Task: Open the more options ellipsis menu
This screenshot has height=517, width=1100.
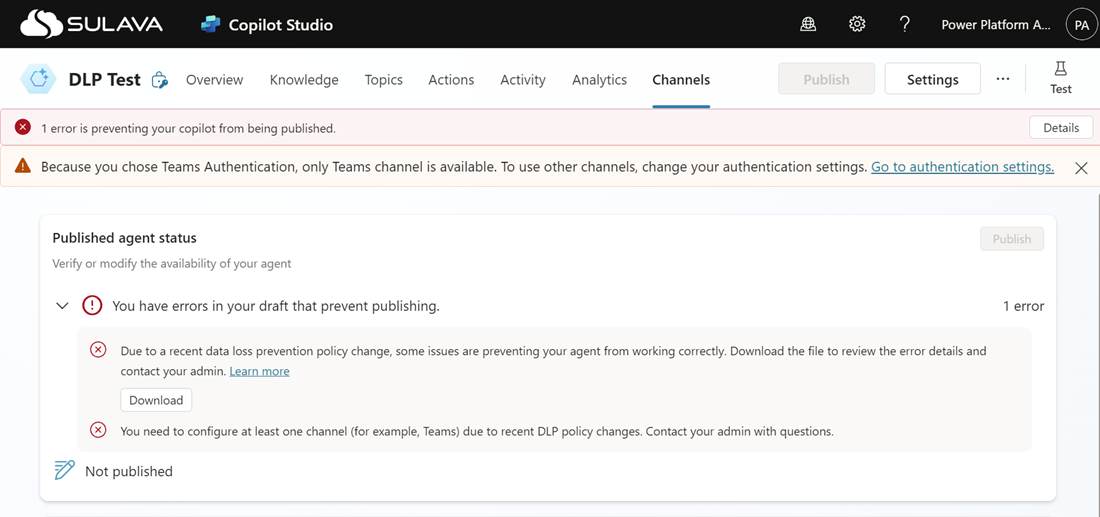Action: [x=1002, y=79]
